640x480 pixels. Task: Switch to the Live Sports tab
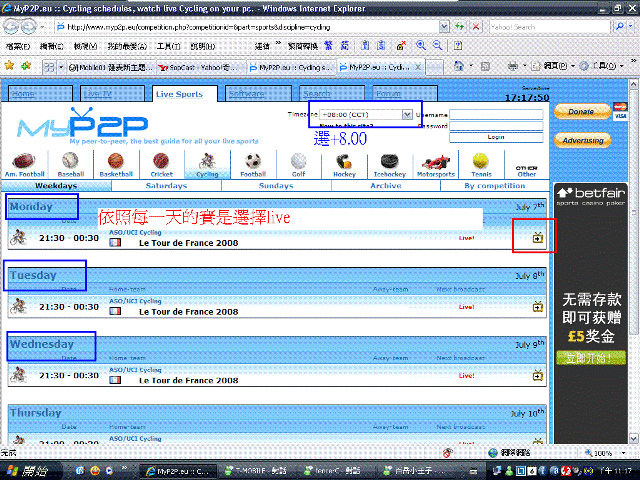pyautogui.click(x=184, y=94)
